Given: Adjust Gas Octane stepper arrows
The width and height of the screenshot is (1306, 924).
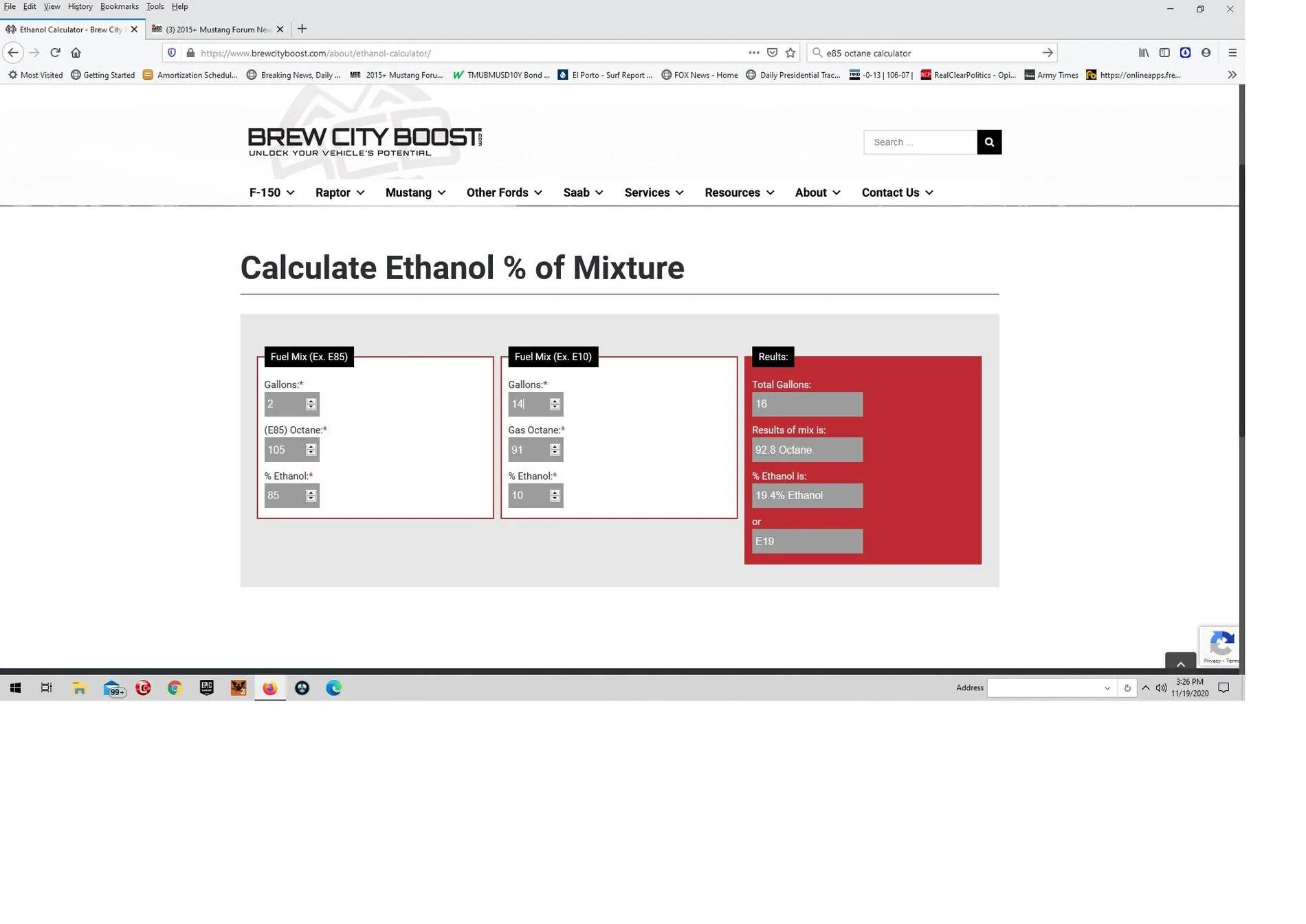Looking at the screenshot, I should coord(555,450).
